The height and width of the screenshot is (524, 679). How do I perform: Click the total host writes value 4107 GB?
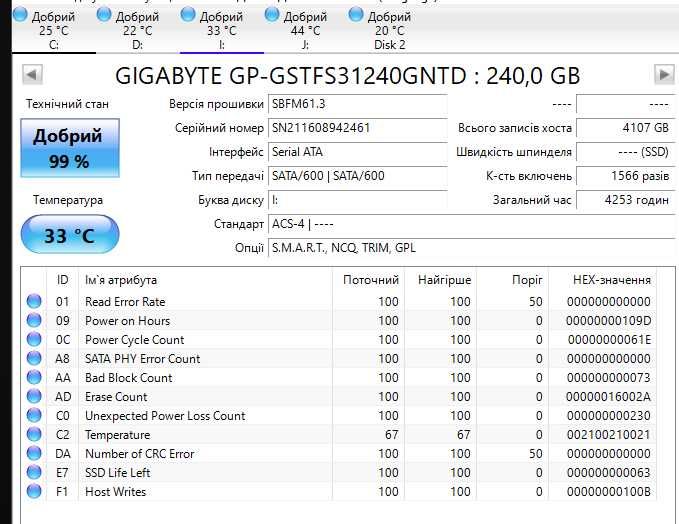pos(626,128)
